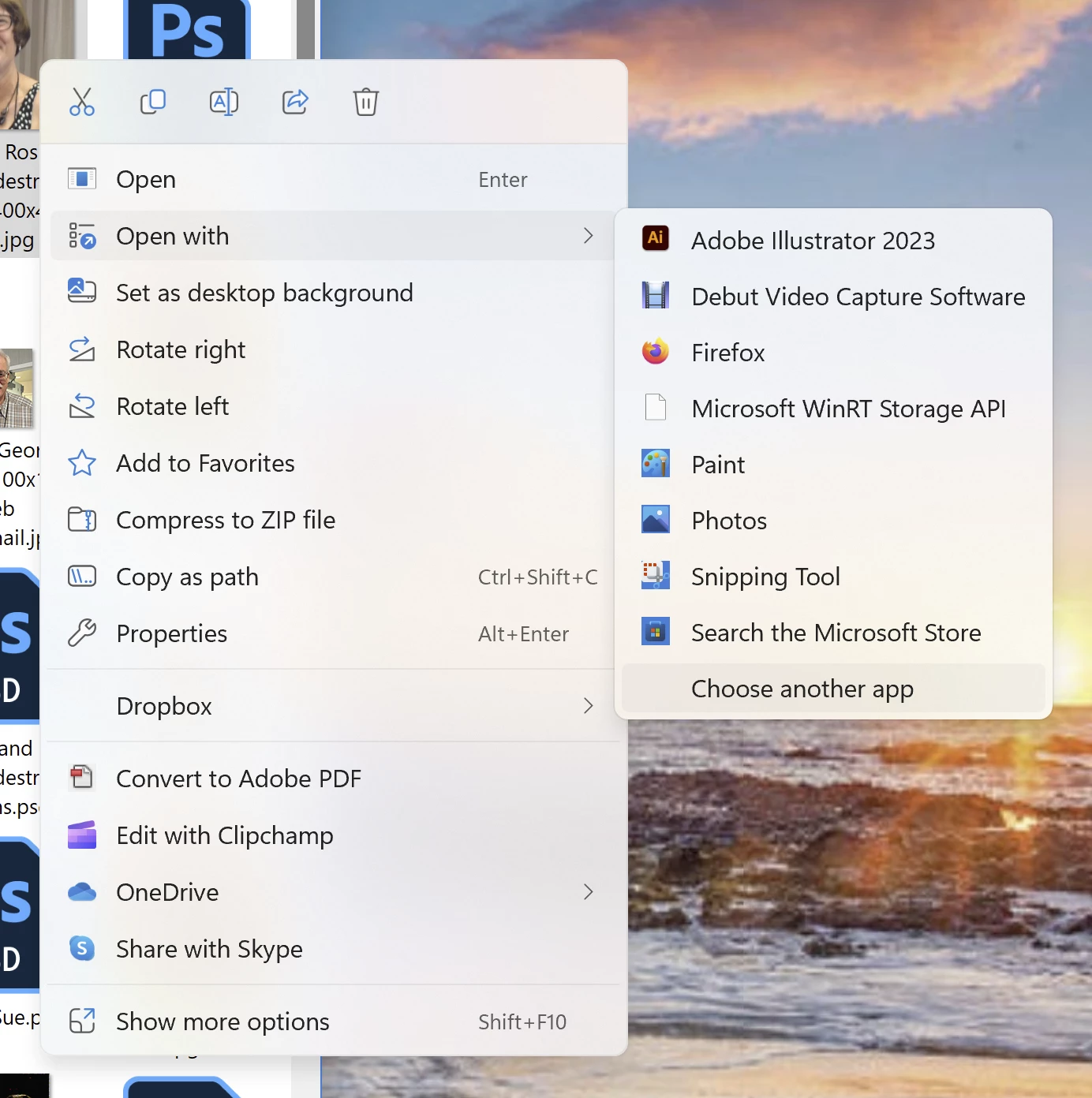The width and height of the screenshot is (1092, 1098).
Task: Choose Compress to ZIP file
Action: pyautogui.click(x=334, y=520)
